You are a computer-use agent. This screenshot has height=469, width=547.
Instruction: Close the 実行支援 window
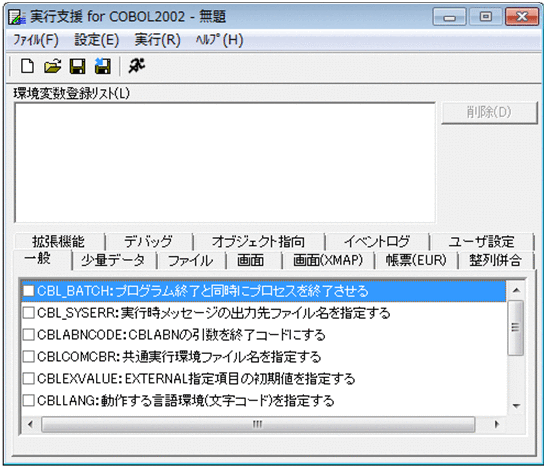522,17
